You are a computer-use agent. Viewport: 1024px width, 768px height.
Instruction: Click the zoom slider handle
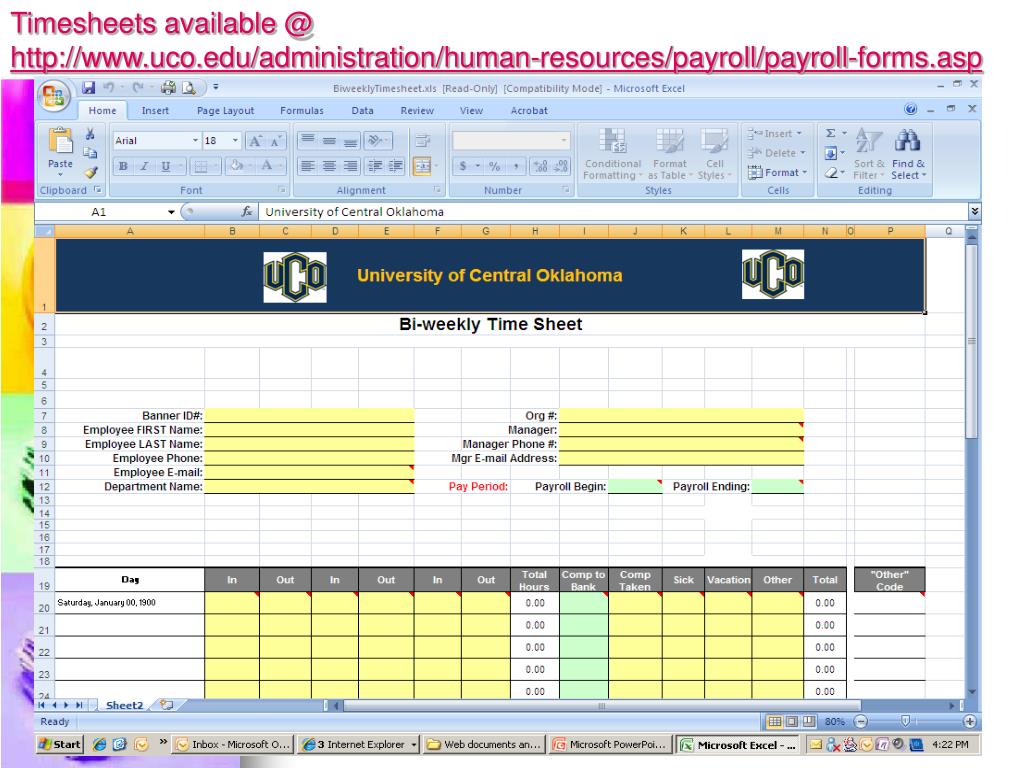tap(905, 721)
